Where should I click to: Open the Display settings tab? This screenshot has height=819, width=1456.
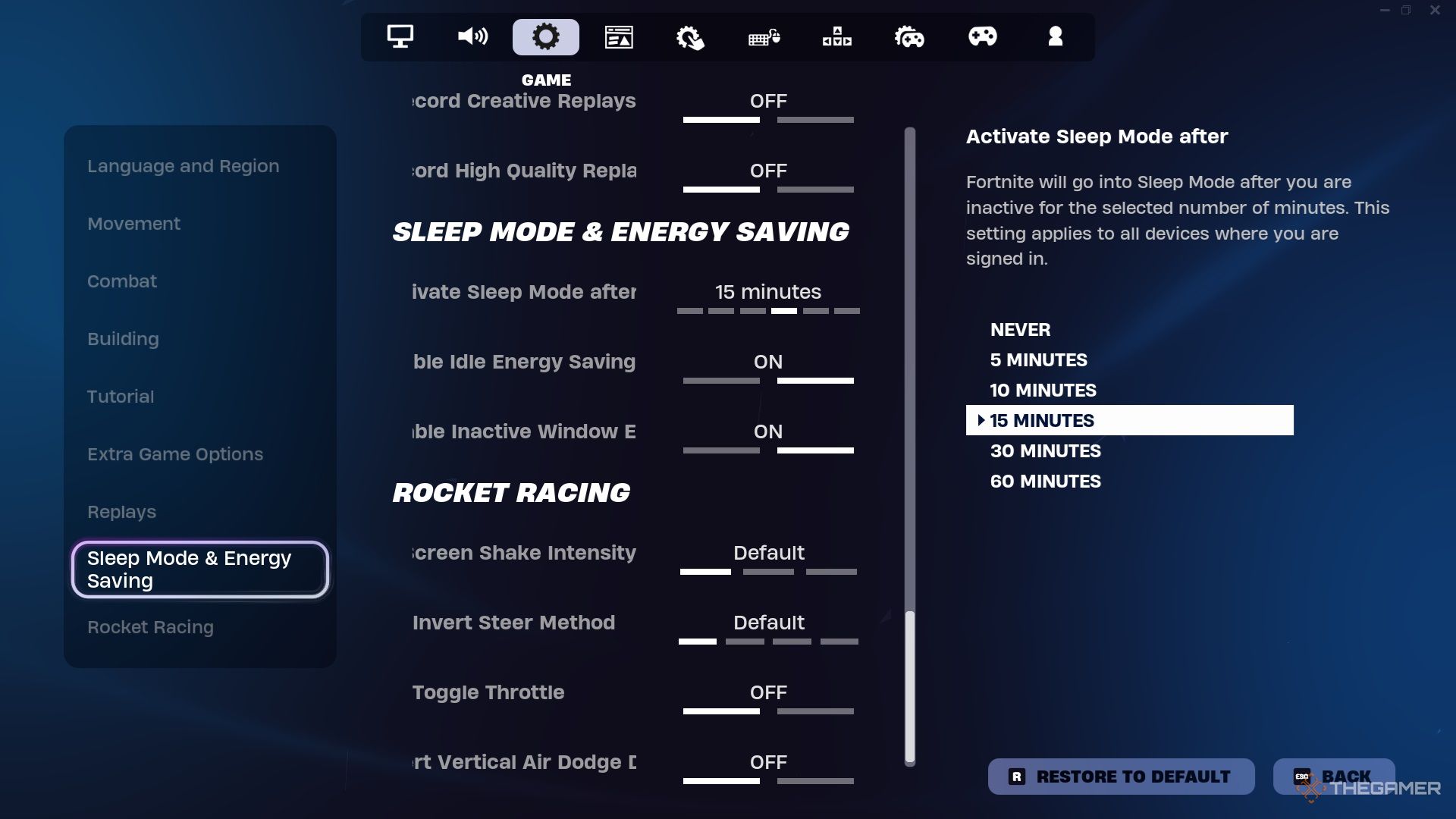click(x=400, y=36)
